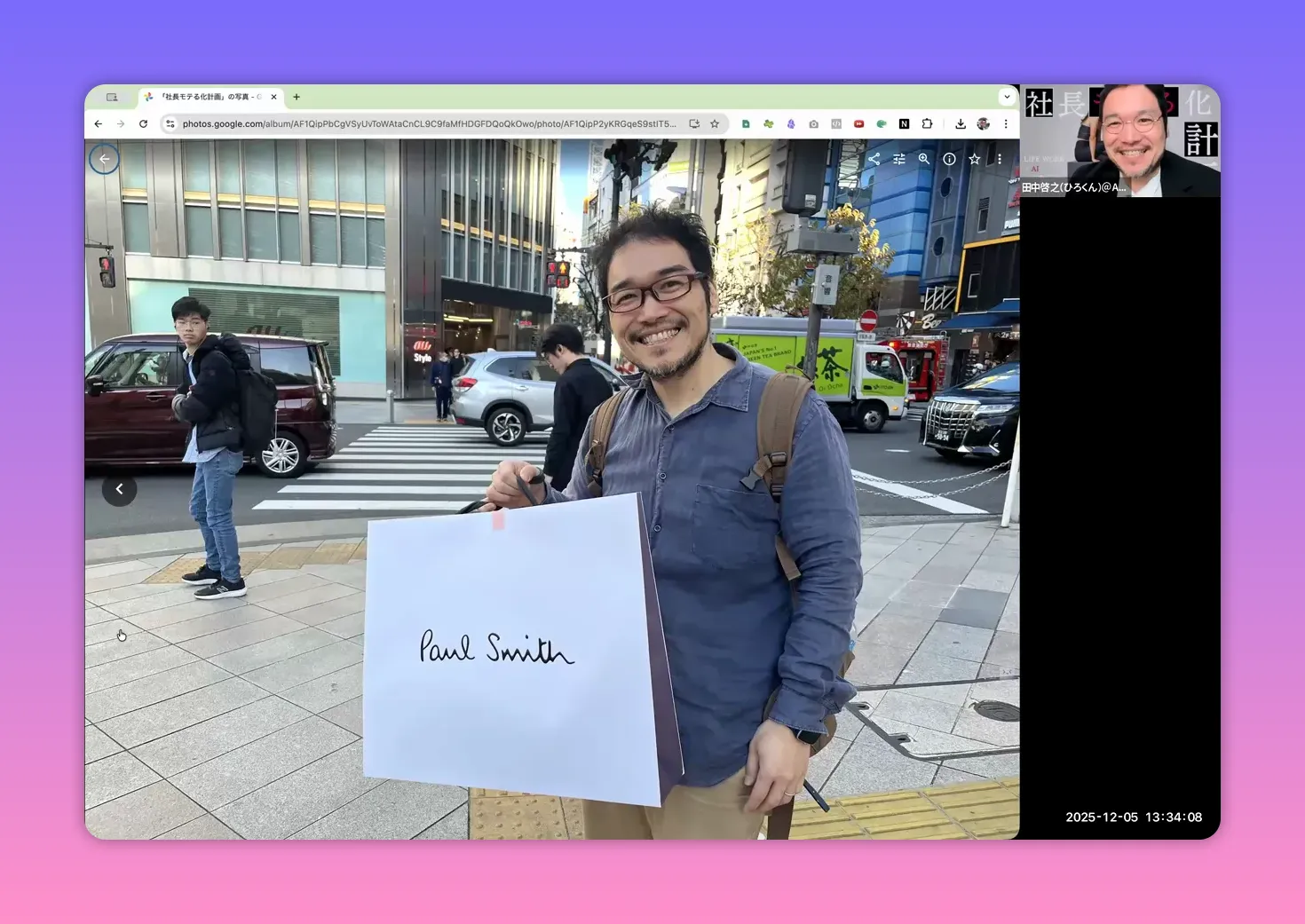Image resolution: width=1305 pixels, height=924 pixels.
Task: Open the Extensions puzzle-piece menu
Action: (927, 123)
